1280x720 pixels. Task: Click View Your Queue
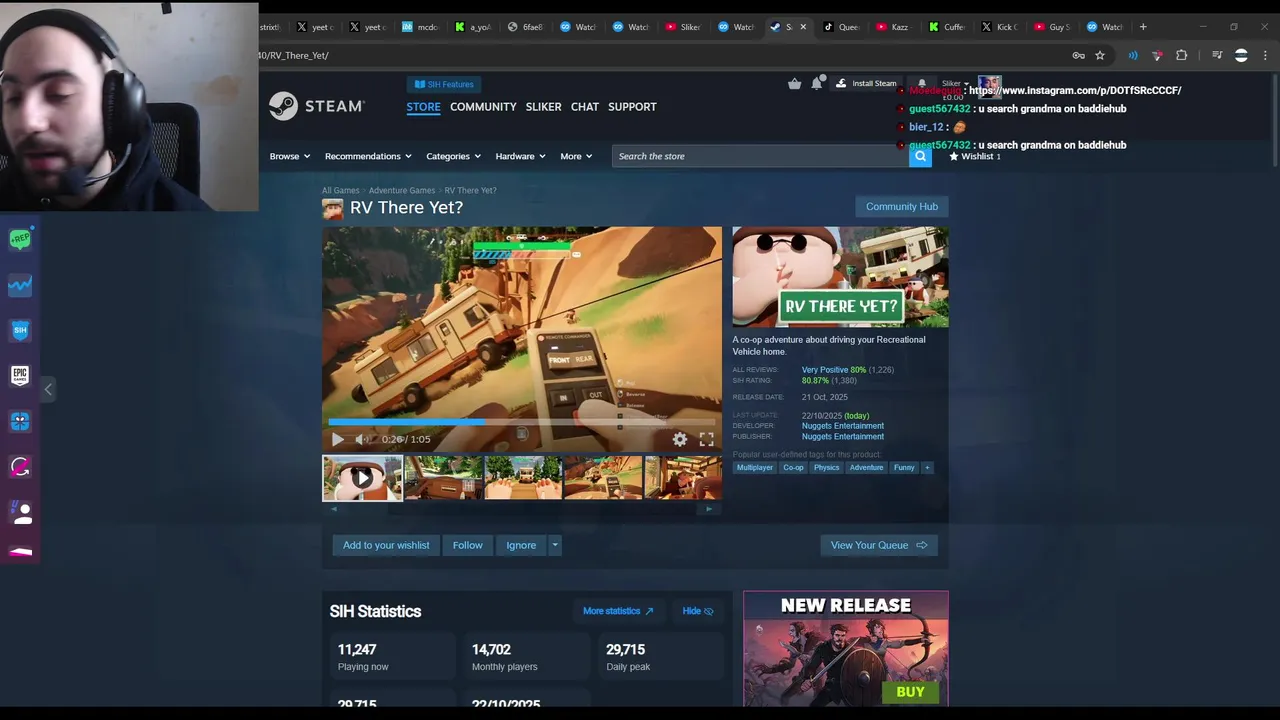[x=879, y=545]
